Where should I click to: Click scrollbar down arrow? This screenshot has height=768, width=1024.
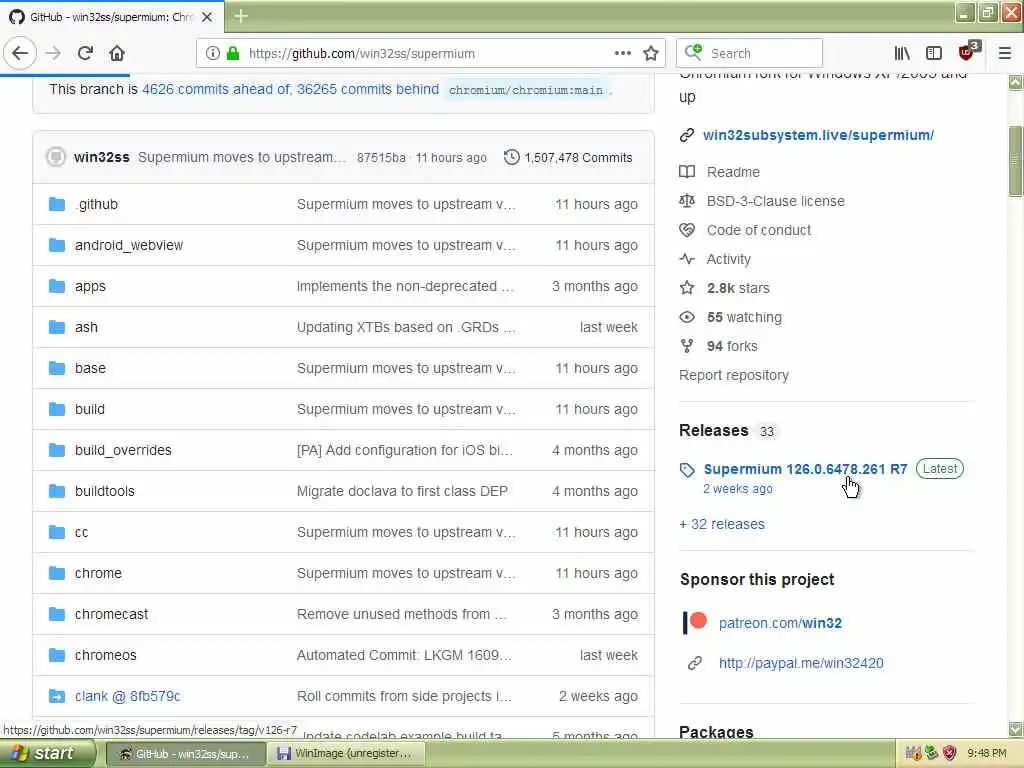click(x=1015, y=729)
